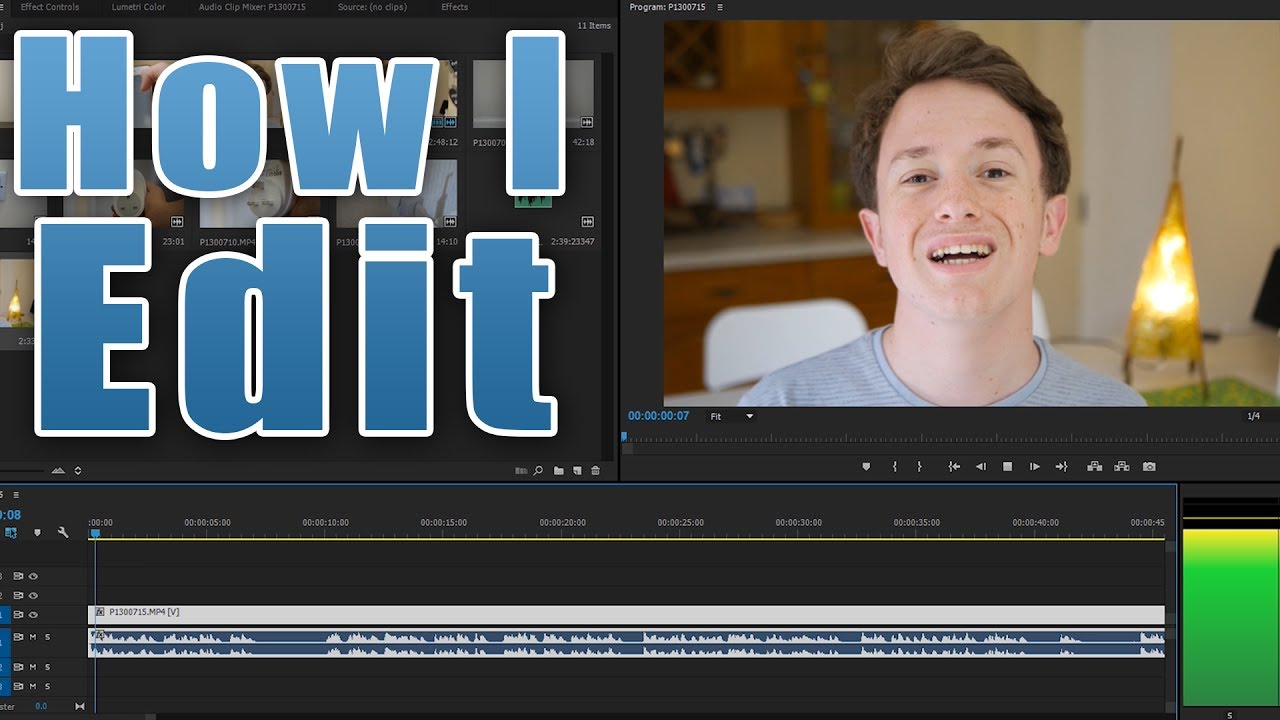Delete selected item with trash icon
Screen dimensions: 1280x720
pyautogui.click(x=596, y=471)
